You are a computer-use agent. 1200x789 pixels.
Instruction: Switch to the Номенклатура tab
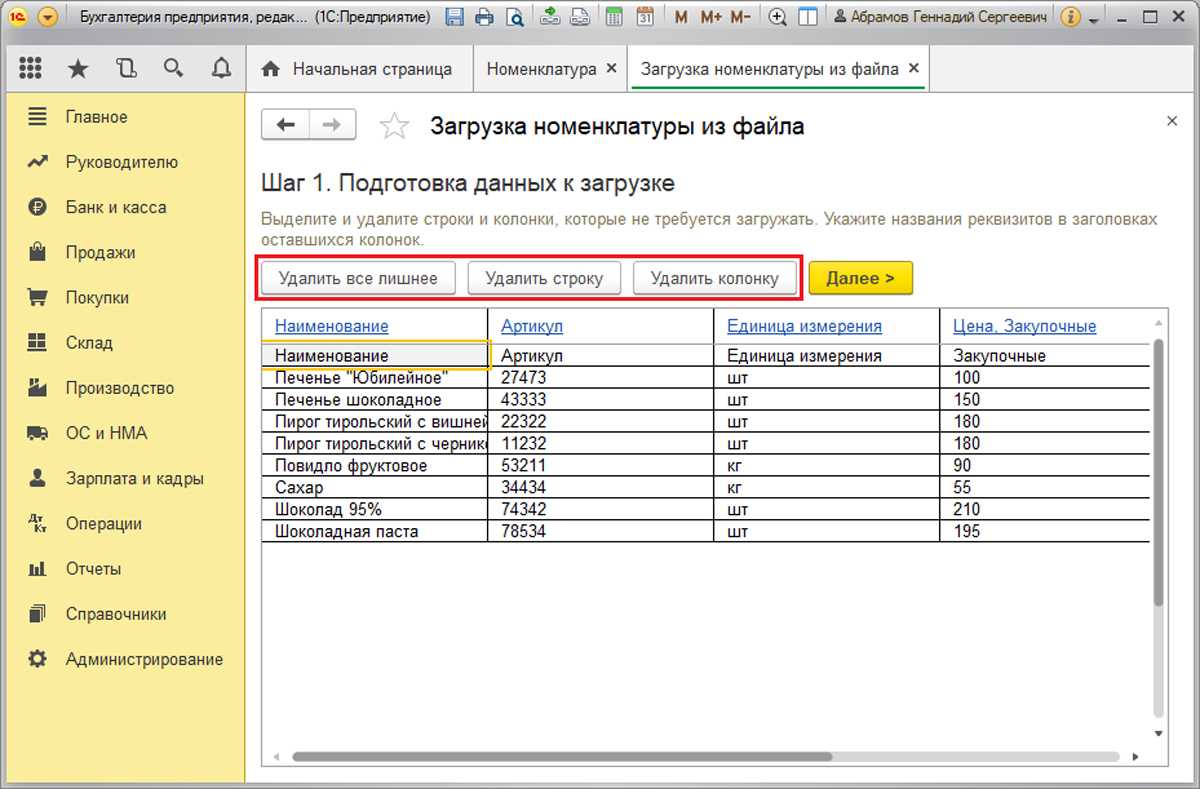(x=541, y=69)
